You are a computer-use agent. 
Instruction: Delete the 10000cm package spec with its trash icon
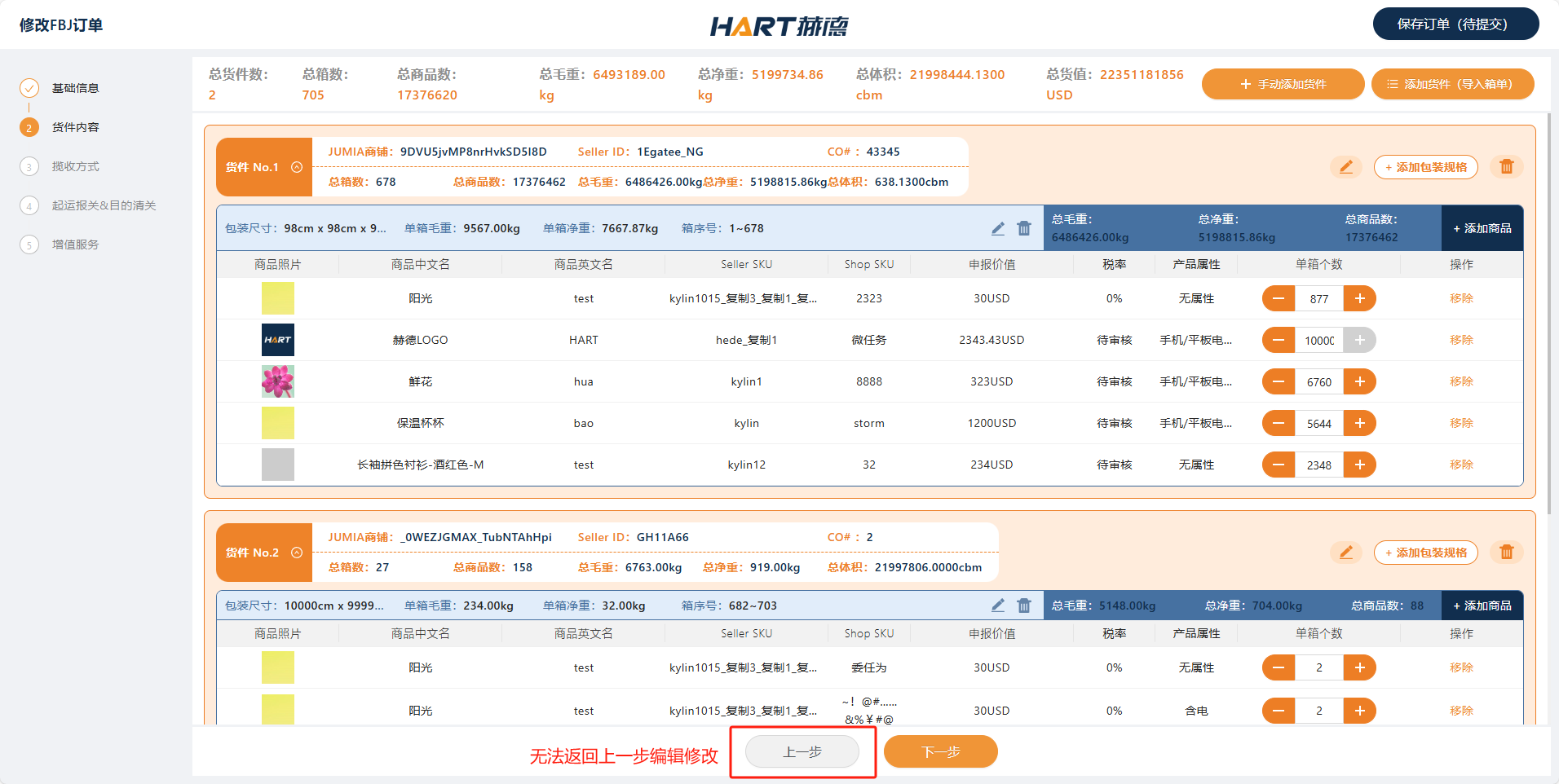pos(1024,606)
